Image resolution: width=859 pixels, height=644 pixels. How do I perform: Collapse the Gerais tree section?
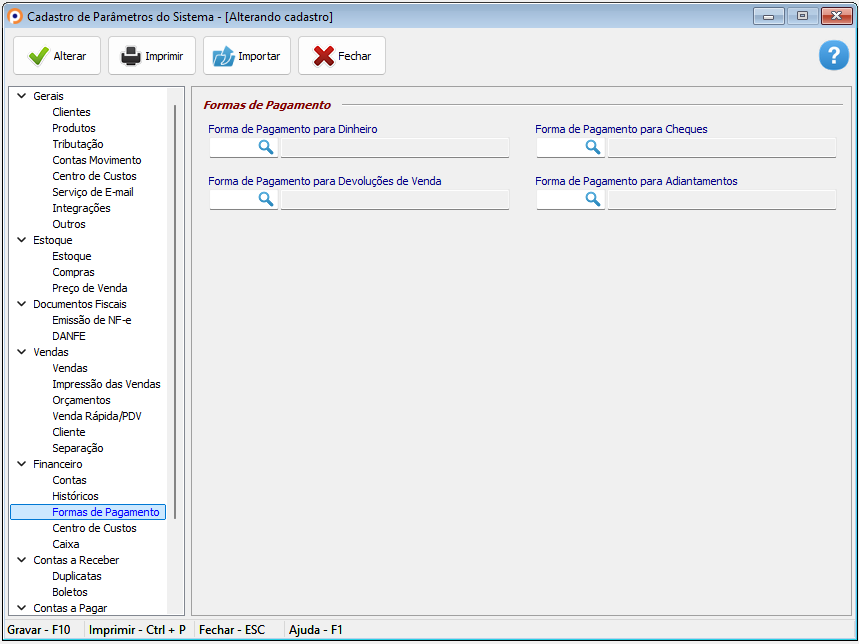pos(22,96)
